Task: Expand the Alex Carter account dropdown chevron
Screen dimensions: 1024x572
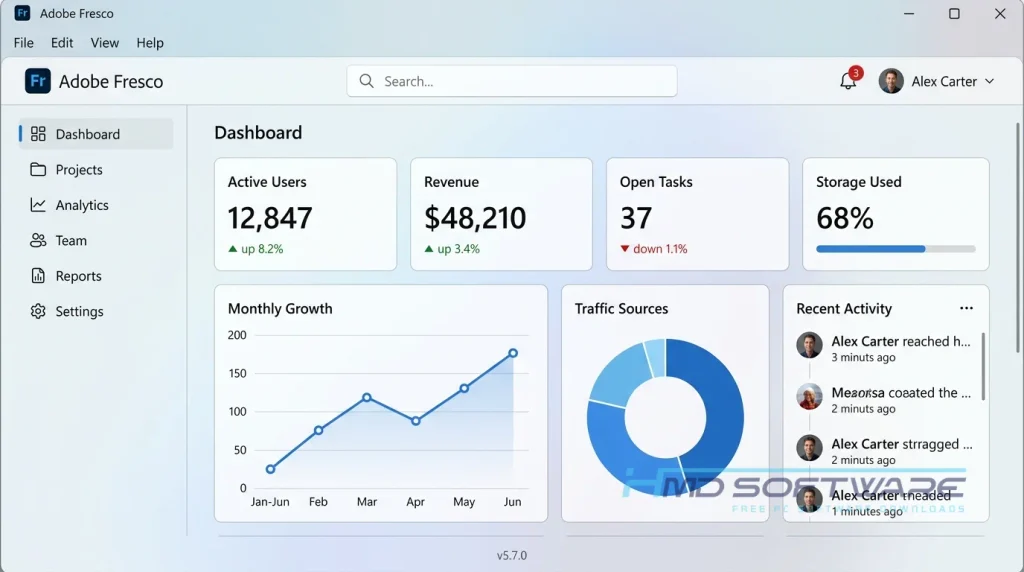Action: click(989, 81)
